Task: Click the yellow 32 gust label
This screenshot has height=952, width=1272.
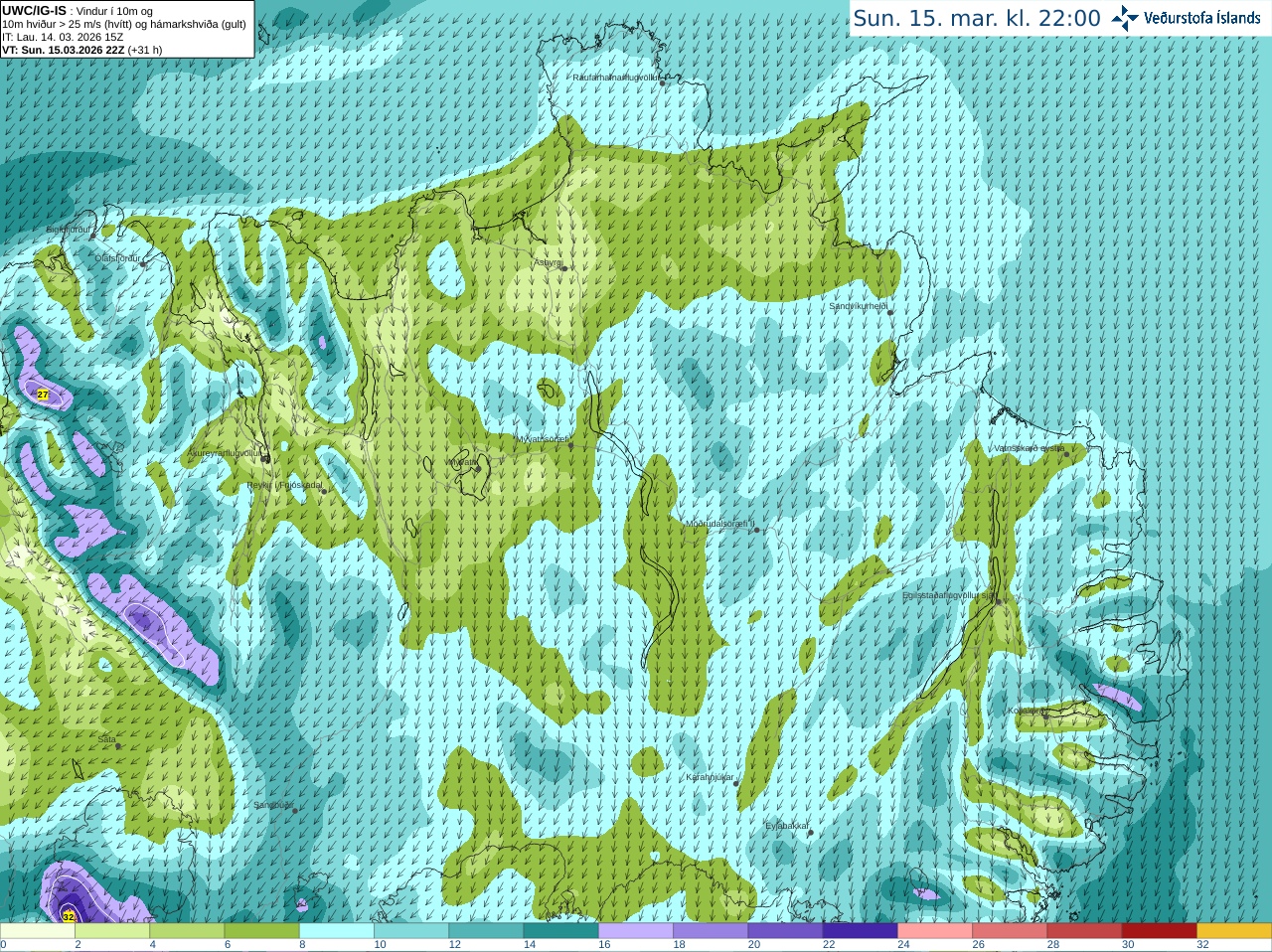Action: pyautogui.click(x=69, y=916)
